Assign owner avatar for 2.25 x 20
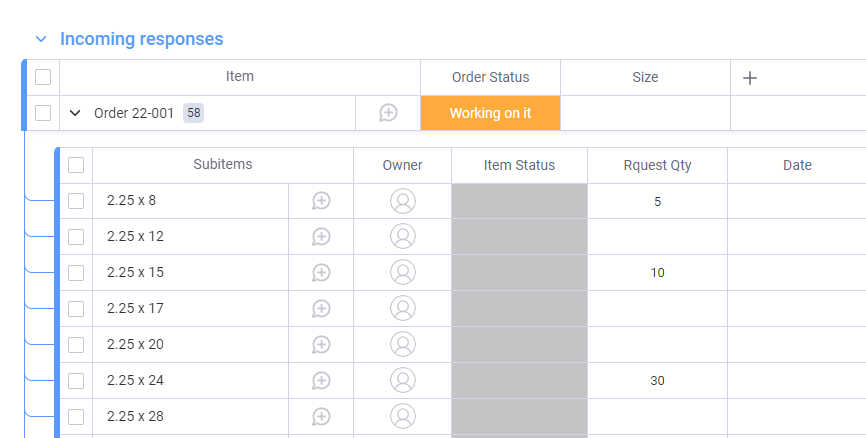 click(x=403, y=344)
